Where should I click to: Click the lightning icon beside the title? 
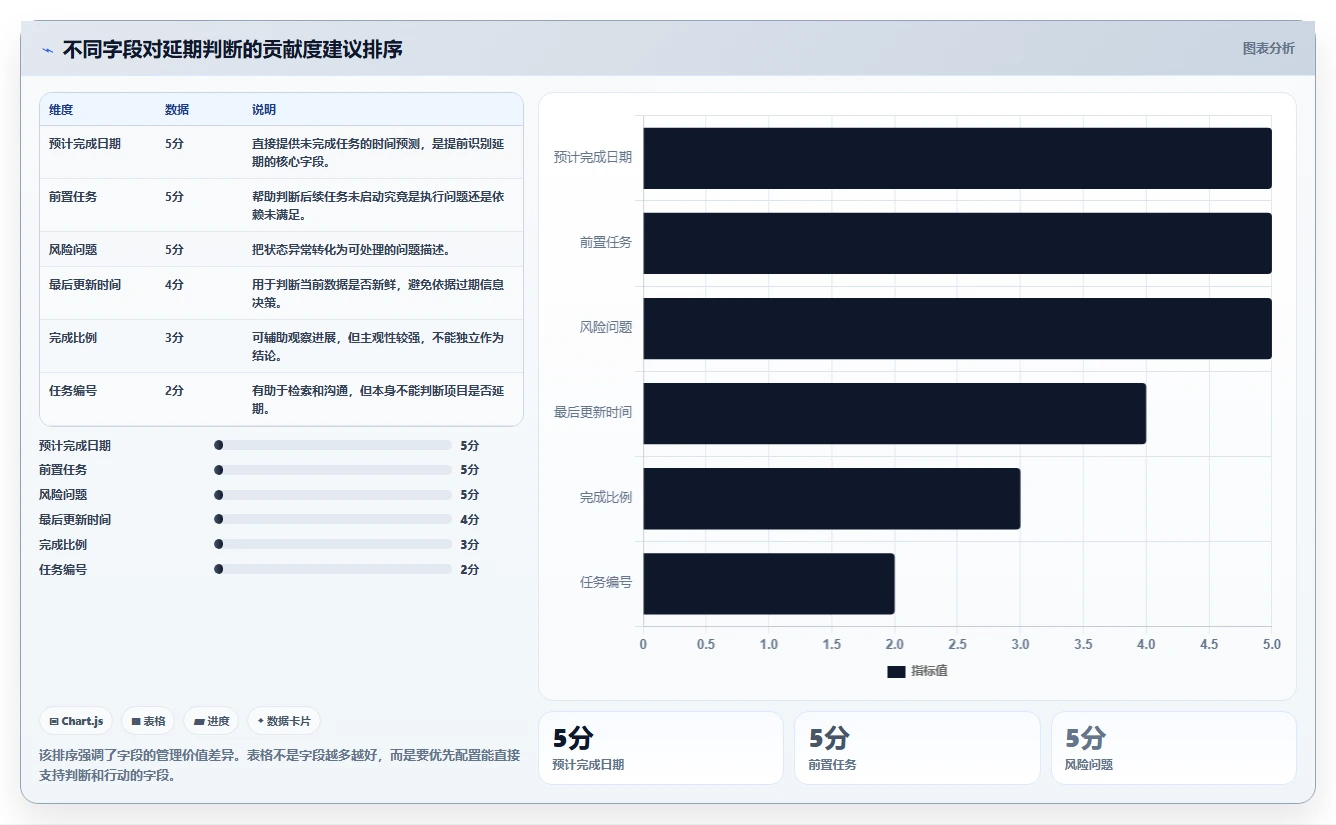47,50
